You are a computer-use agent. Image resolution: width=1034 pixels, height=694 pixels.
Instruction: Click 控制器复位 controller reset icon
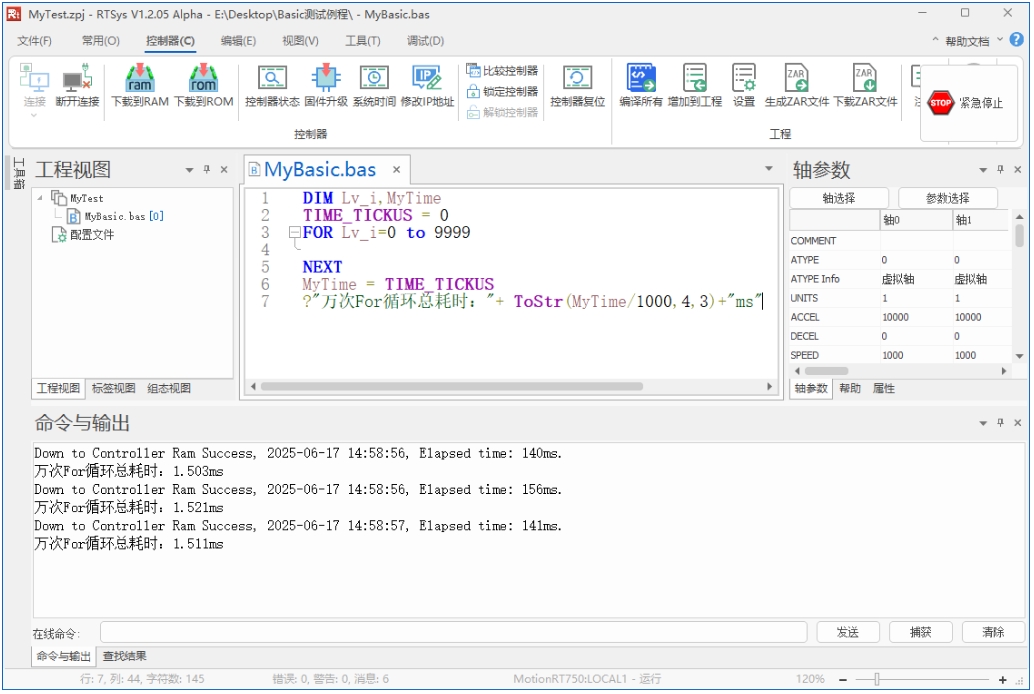577,78
